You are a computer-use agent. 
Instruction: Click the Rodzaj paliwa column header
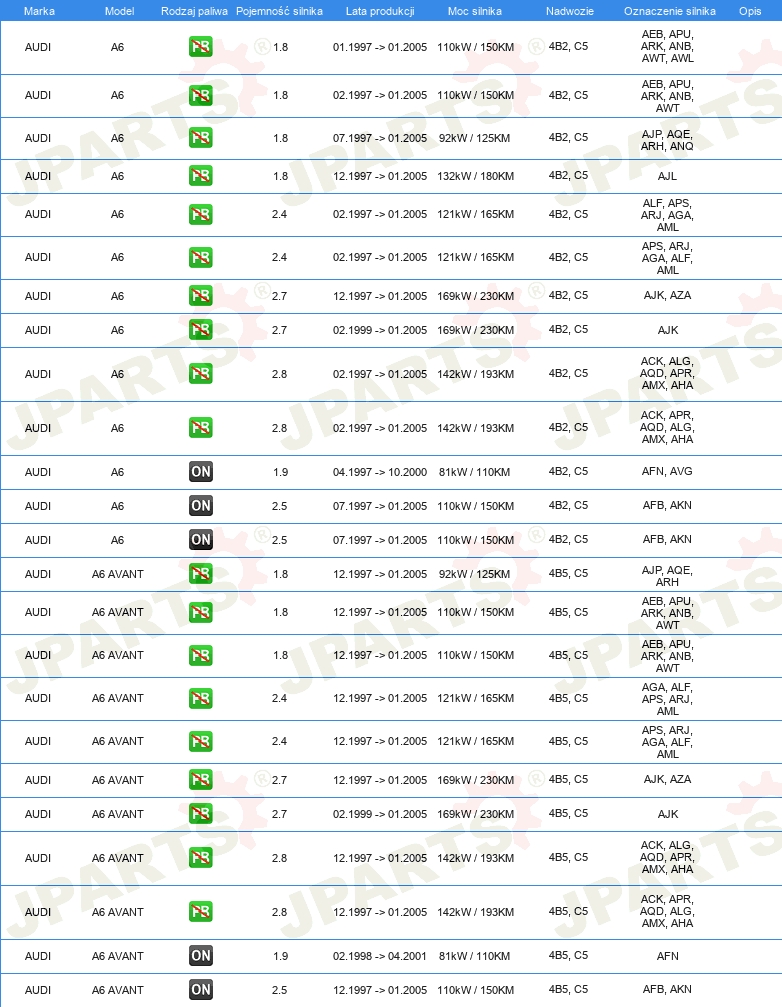[194, 11]
